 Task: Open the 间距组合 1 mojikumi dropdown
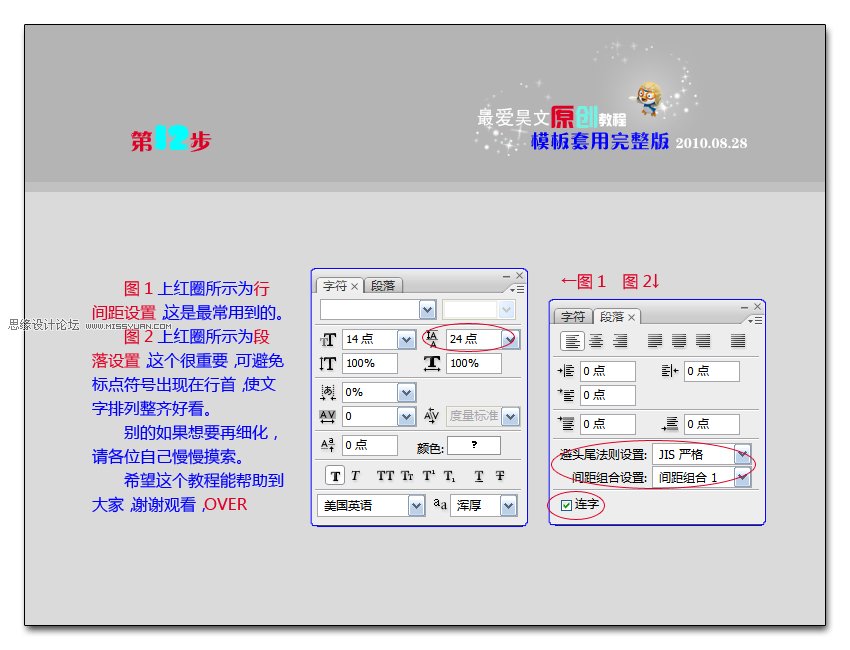[743, 477]
